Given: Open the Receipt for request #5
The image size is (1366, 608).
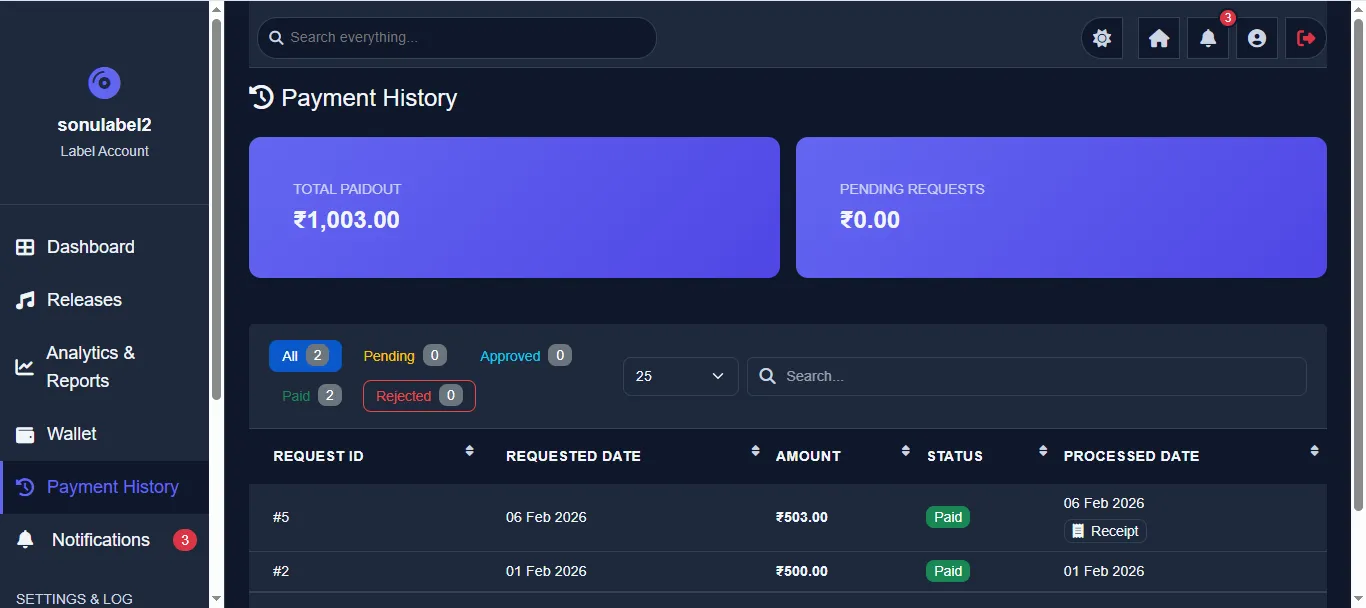Looking at the screenshot, I should point(1105,531).
